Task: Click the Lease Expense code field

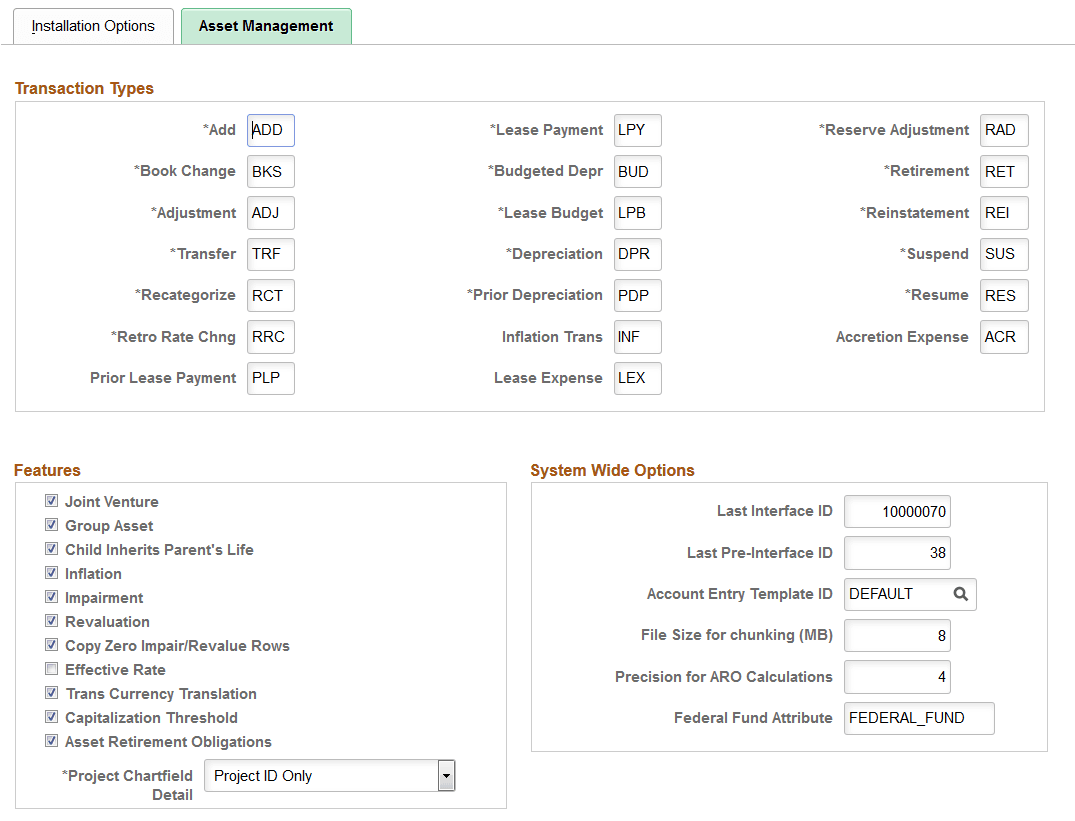Action: 637,378
